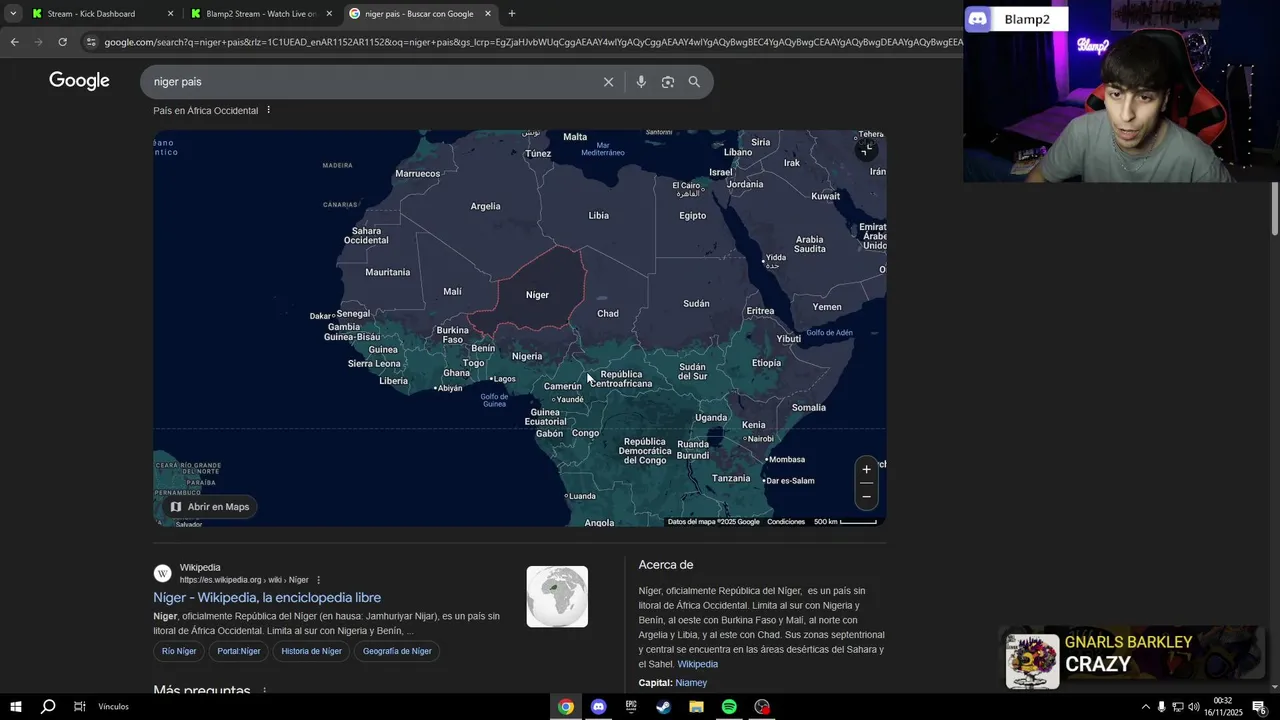Select the niger pais Google search tab

click(418, 14)
